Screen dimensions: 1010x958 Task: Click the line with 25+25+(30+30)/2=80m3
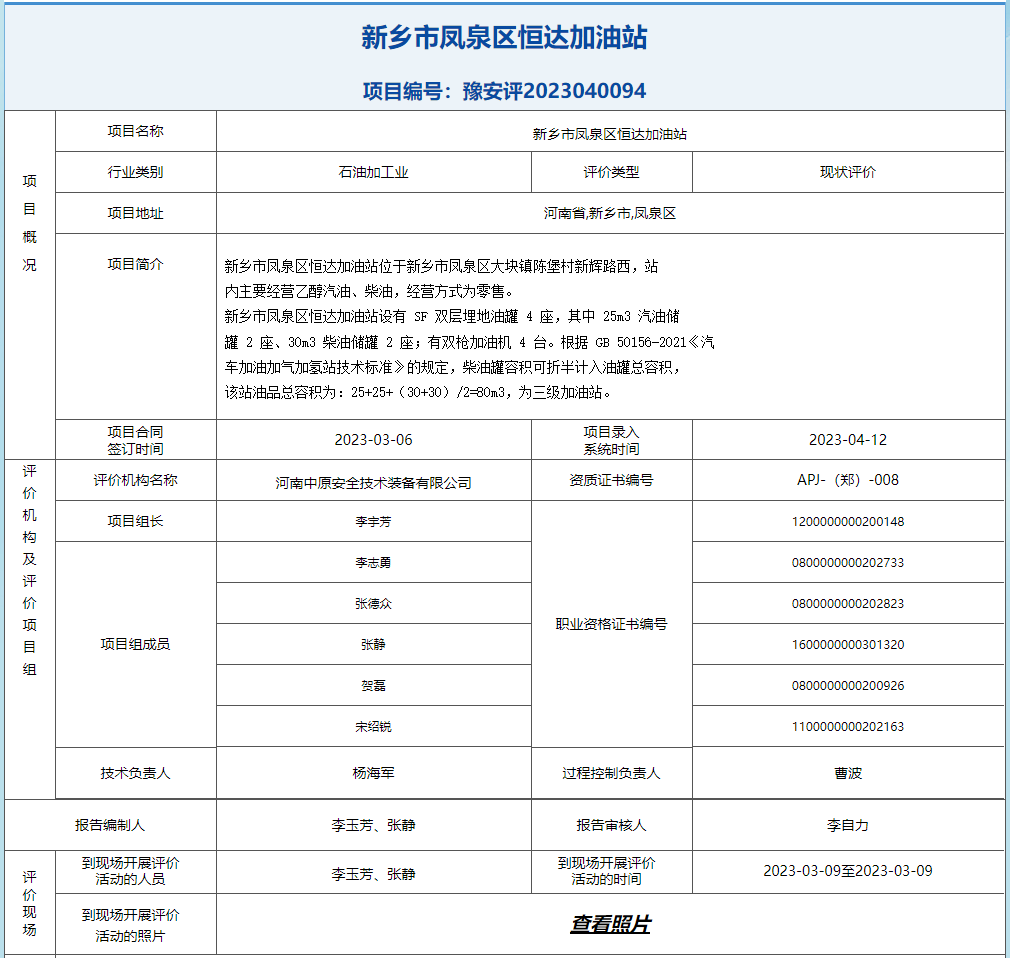pyautogui.click(x=417, y=392)
